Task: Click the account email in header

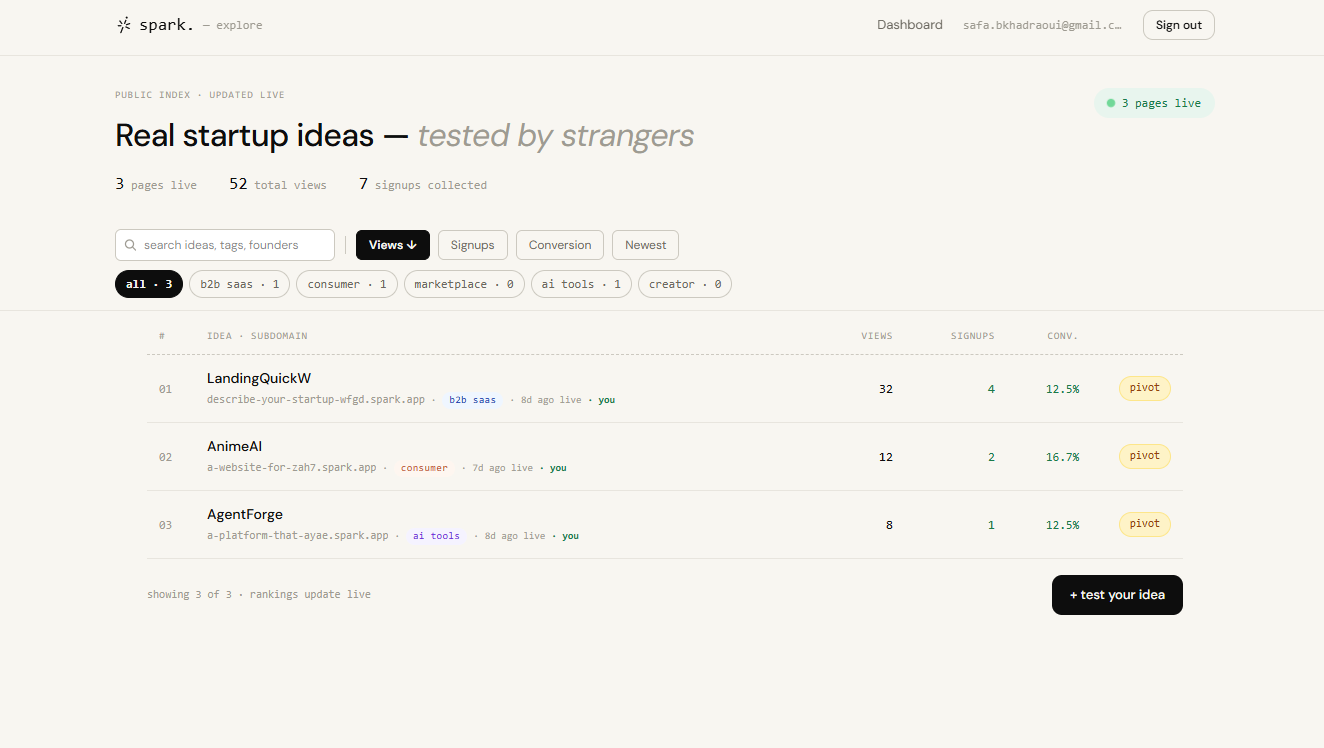Action: tap(1042, 25)
